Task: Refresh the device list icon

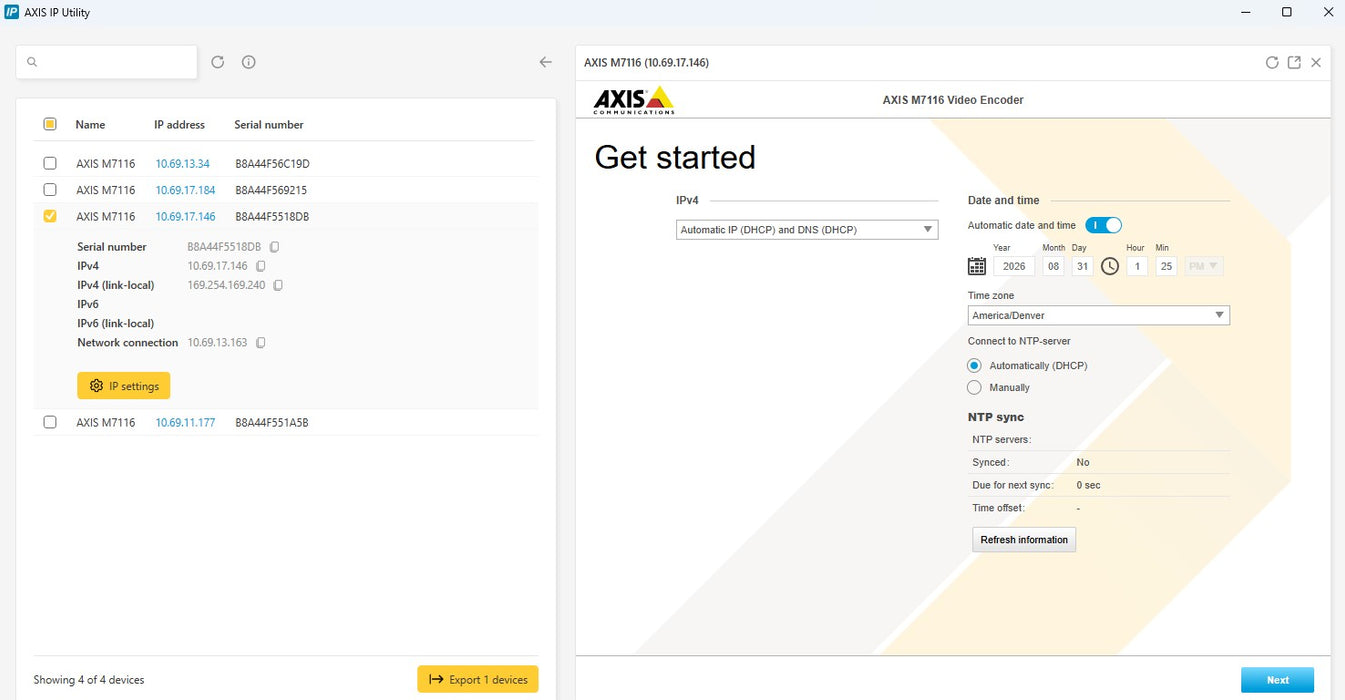Action: [218, 62]
